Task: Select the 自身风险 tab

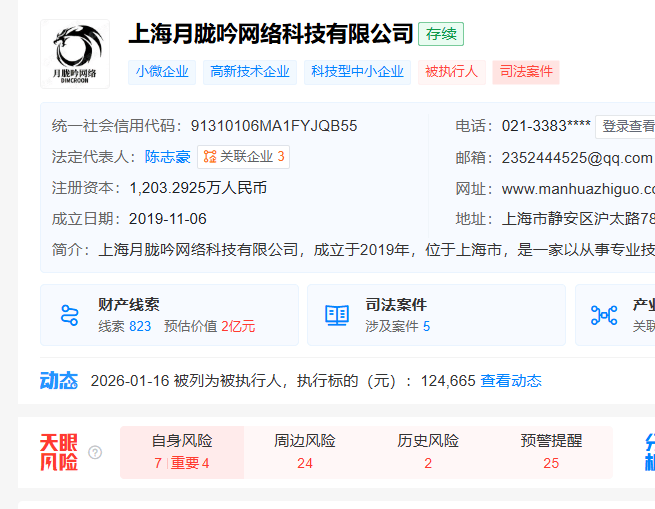Action: 182,452
